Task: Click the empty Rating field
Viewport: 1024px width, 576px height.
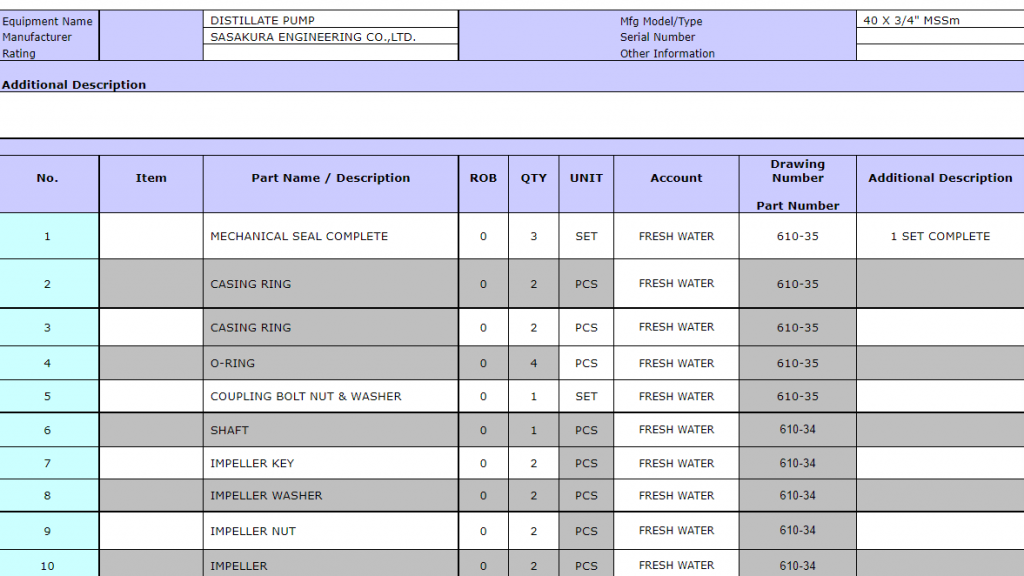Action: (x=330, y=53)
